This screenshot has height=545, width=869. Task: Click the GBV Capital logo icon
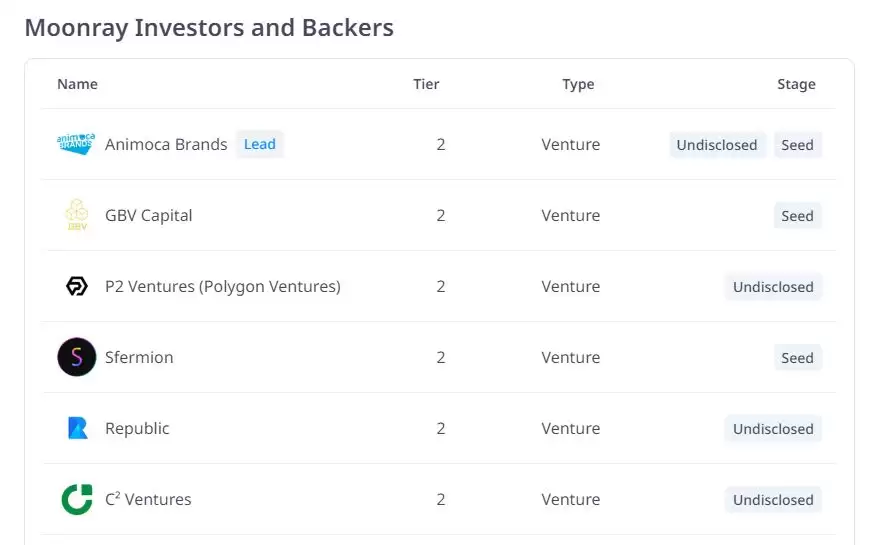click(76, 215)
